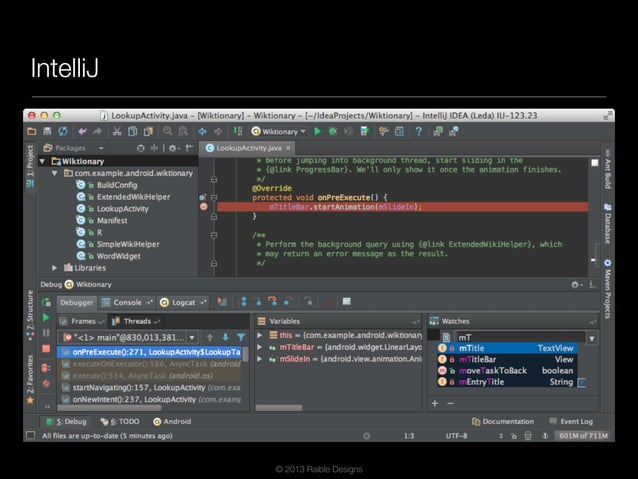Click the Run green arrow in top toolbar
Screen dimensions: 638x479
point(318,131)
